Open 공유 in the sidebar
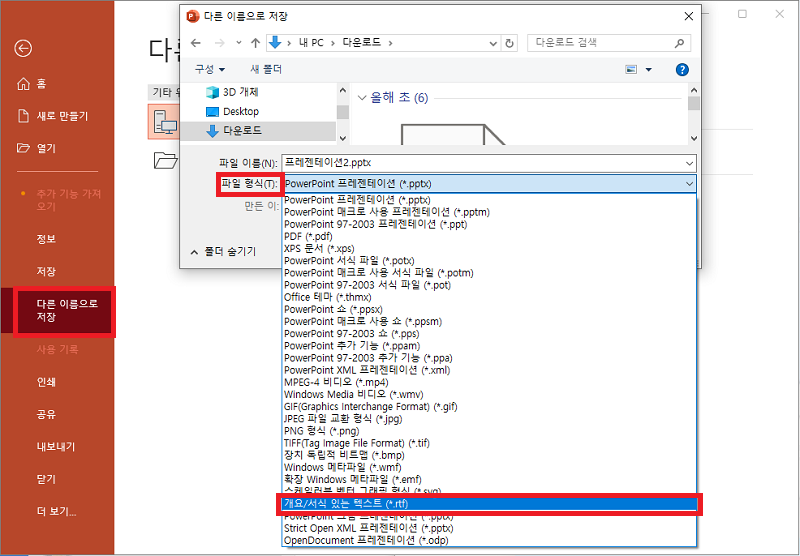The height and width of the screenshot is (556, 800). (46, 414)
